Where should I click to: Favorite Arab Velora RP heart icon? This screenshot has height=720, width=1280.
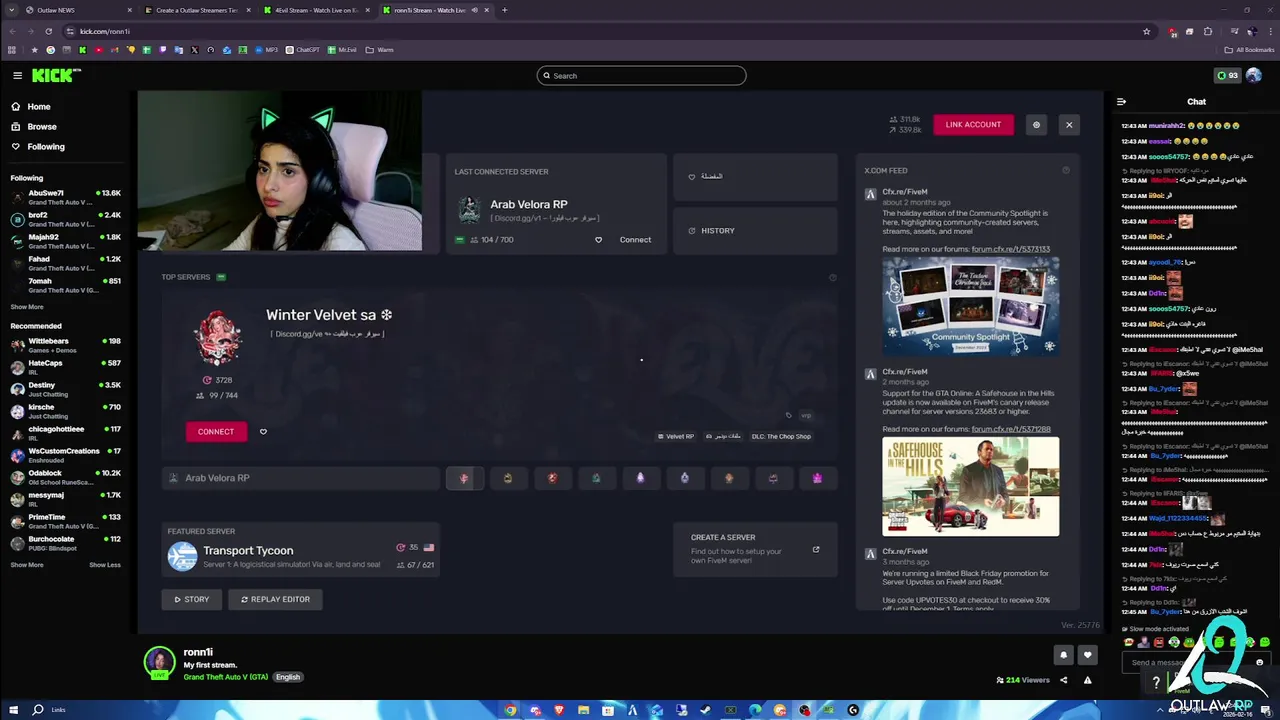[x=599, y=240]
